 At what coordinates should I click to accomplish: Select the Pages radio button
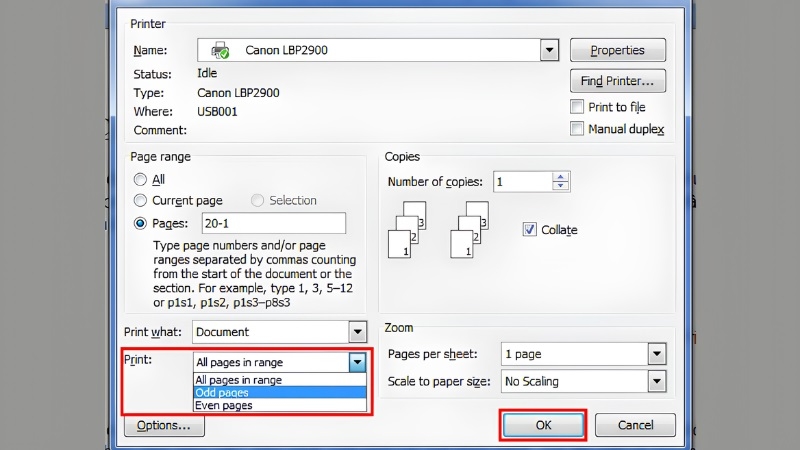pos(140,223)
